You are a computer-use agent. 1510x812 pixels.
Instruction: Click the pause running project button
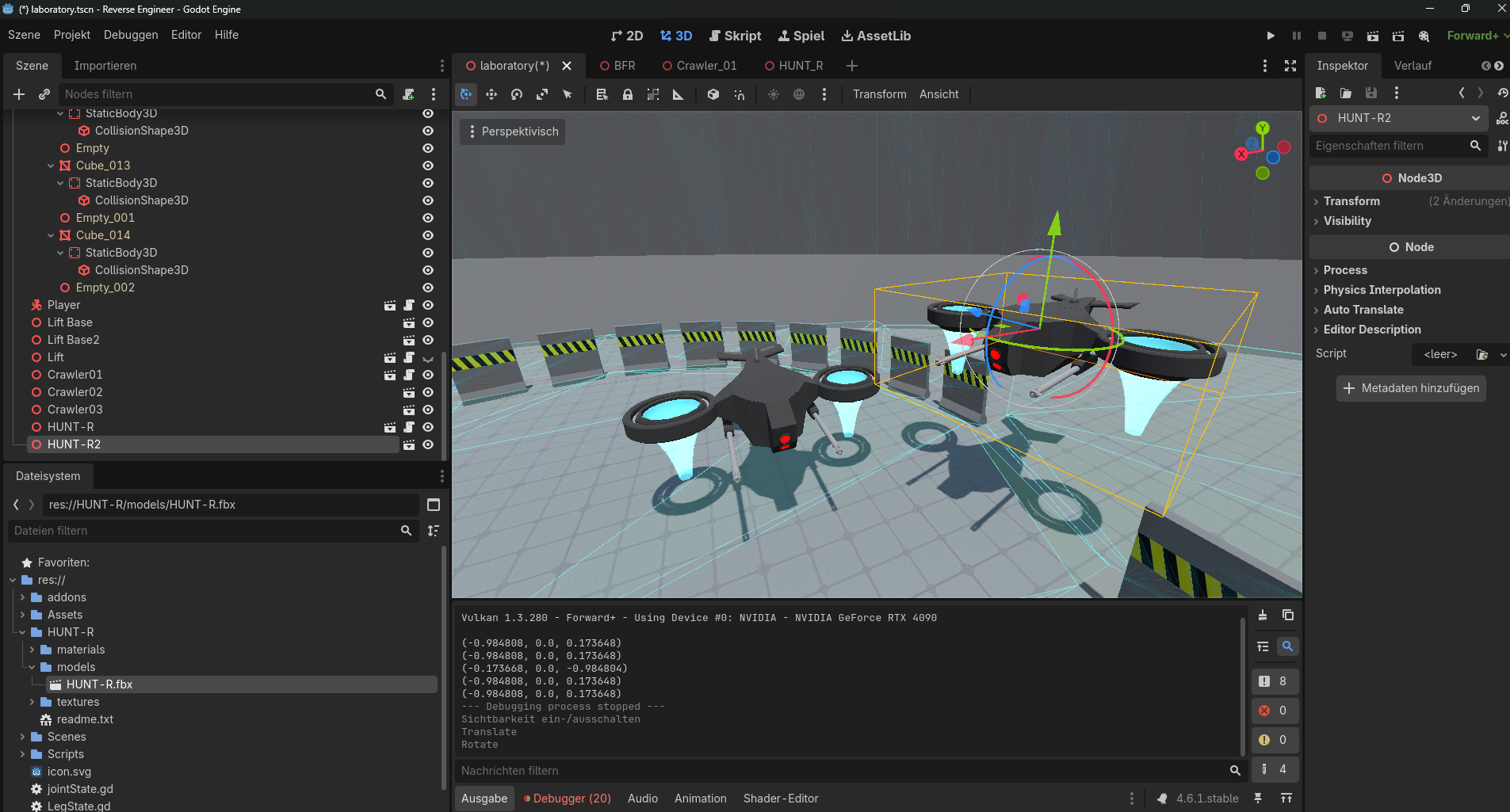tap(1297, 36)
